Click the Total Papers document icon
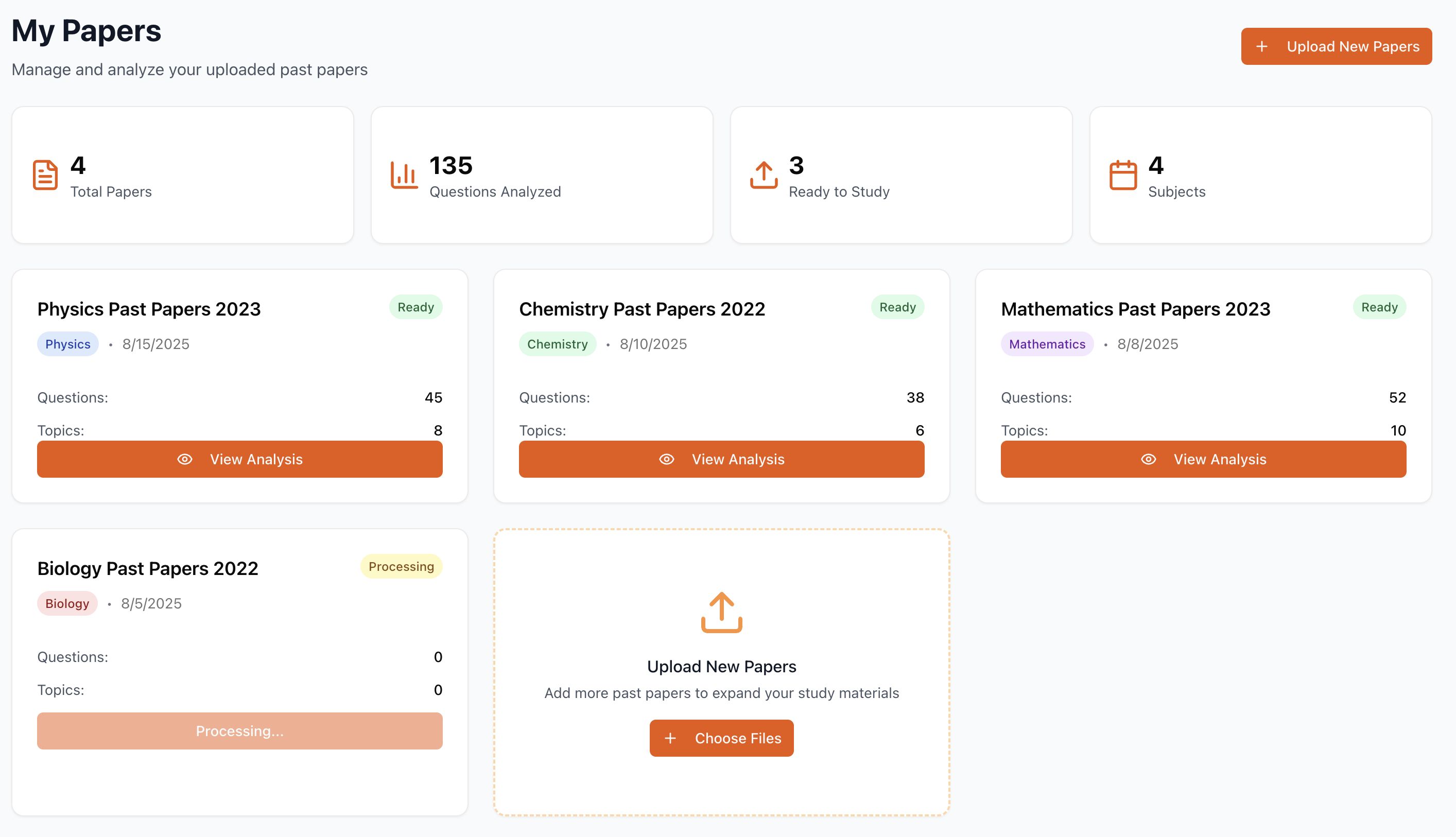Image resolution: width=1456 pixels, height=837 pixels. click(45, 175)
